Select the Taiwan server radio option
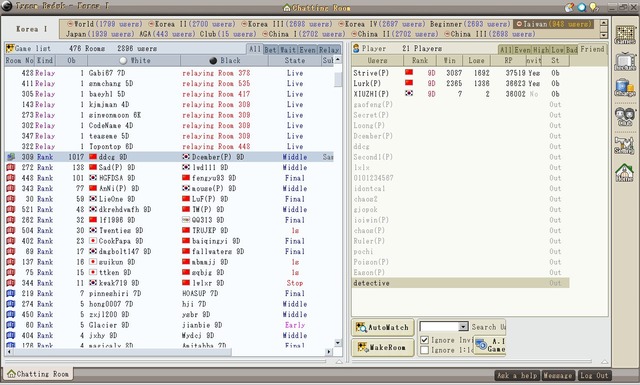 [x=519, y=24]
